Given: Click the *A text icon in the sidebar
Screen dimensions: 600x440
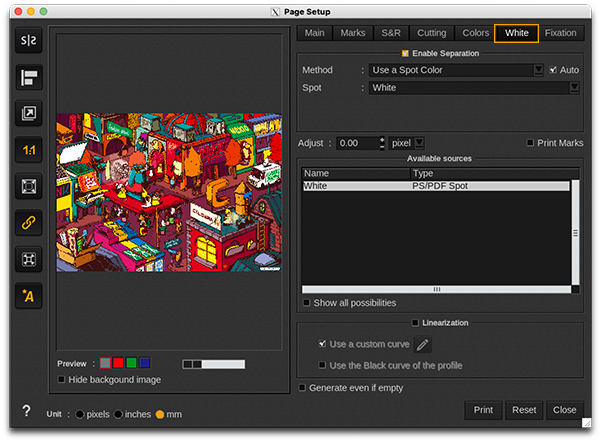Looking at the screenshot, I should 28,296.
